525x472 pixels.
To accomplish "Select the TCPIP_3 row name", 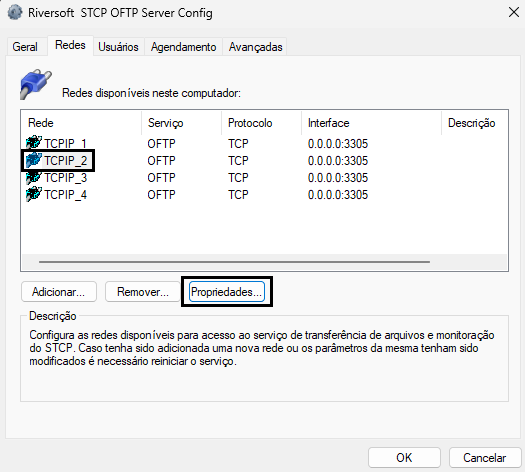I will pyautogui.click(x=65, y=178).
